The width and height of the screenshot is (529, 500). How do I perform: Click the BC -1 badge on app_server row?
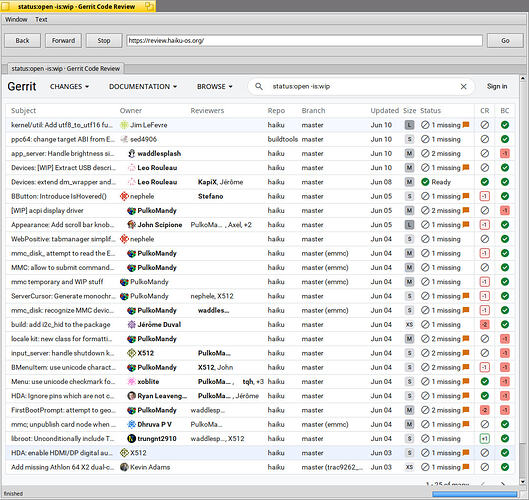(505, 154)
